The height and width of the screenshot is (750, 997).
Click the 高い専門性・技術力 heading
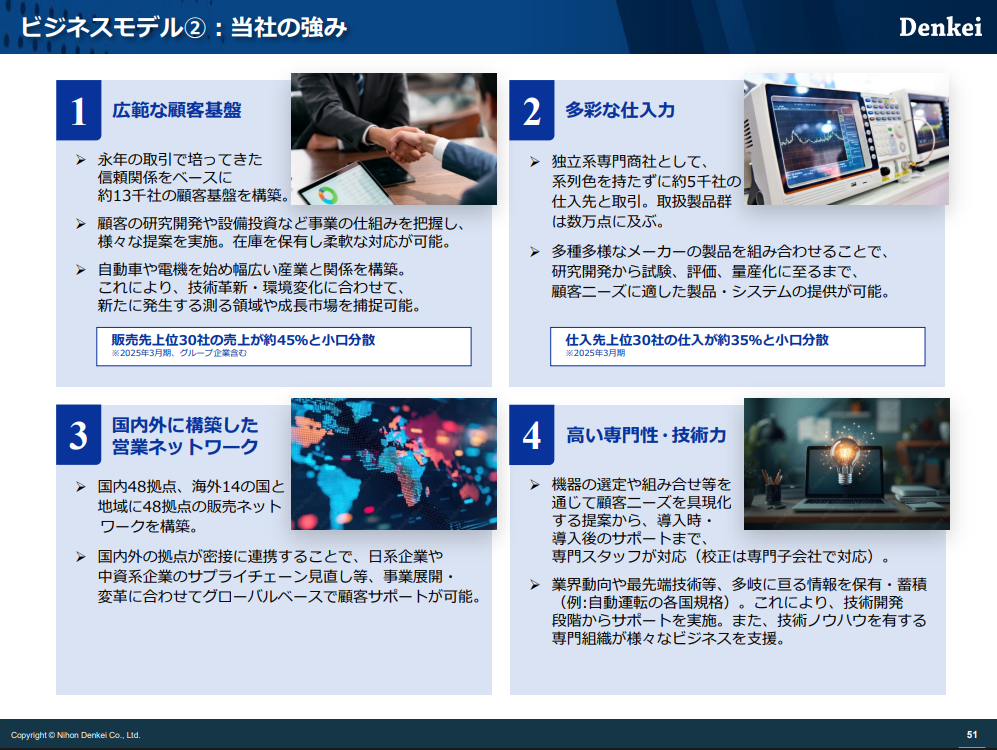click(x=646, y=435)
